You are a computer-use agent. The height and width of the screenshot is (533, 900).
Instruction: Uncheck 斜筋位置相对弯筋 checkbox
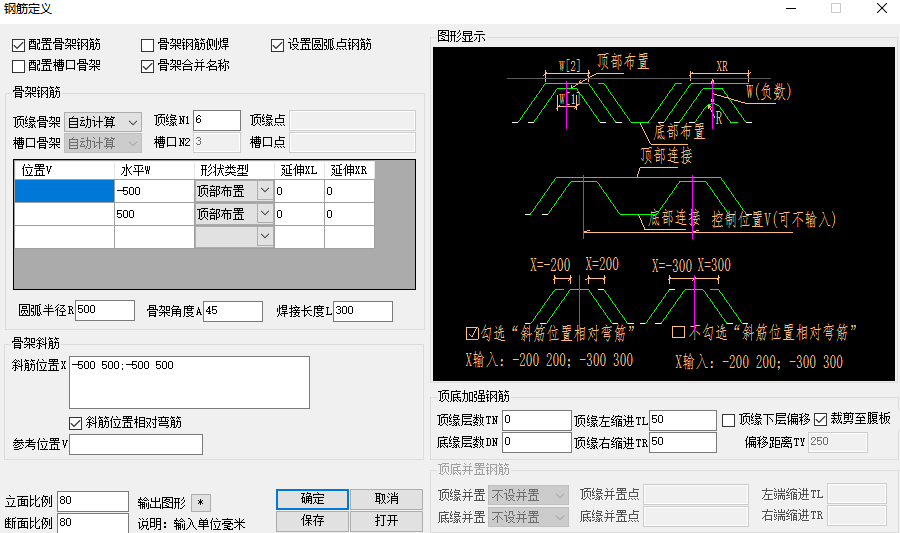point(75,423)
